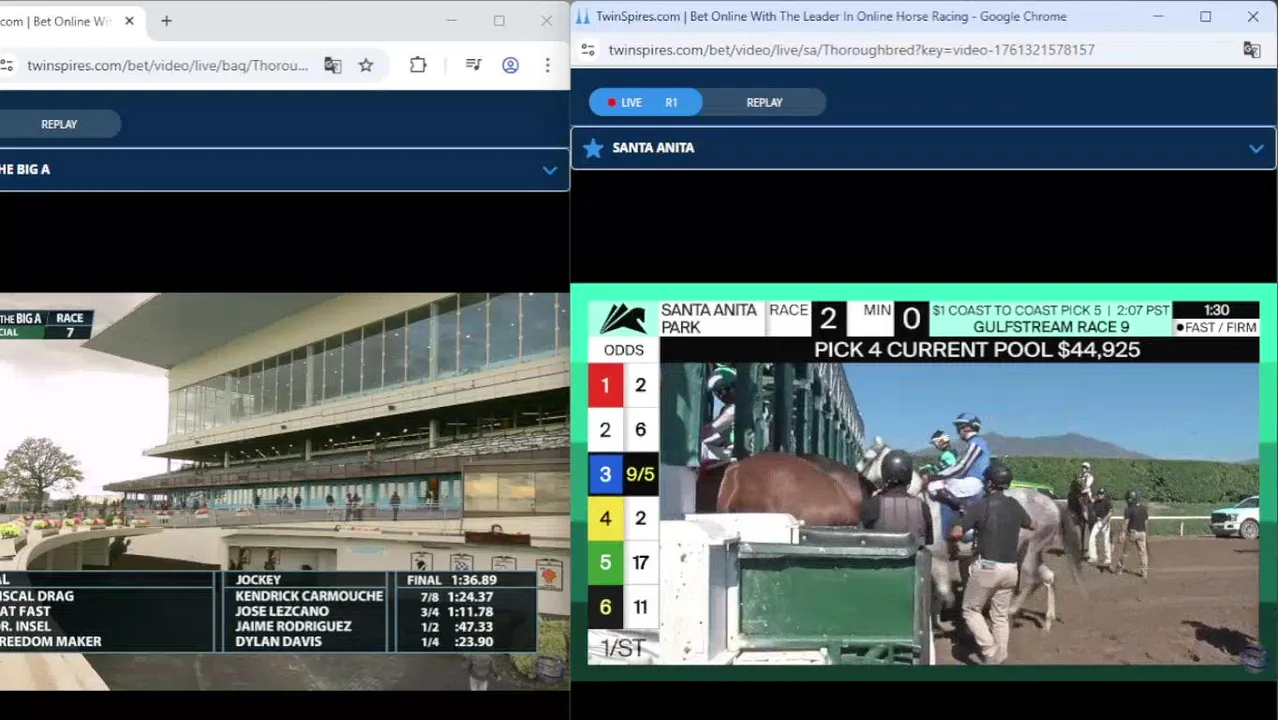
Task: Maximize the left Chrome window
Action: 499,21
